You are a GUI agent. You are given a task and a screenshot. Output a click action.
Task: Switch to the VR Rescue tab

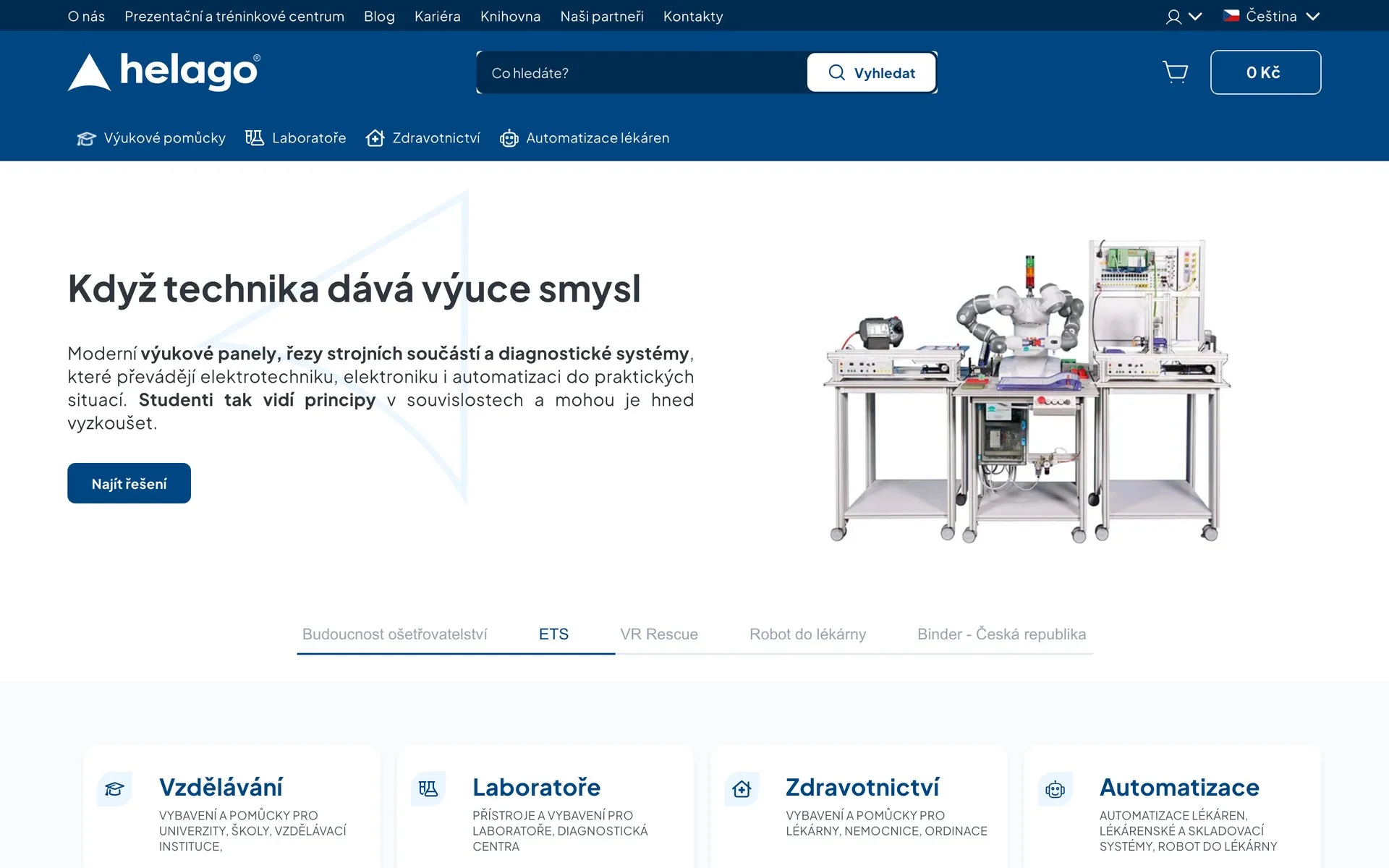point(659,634)
